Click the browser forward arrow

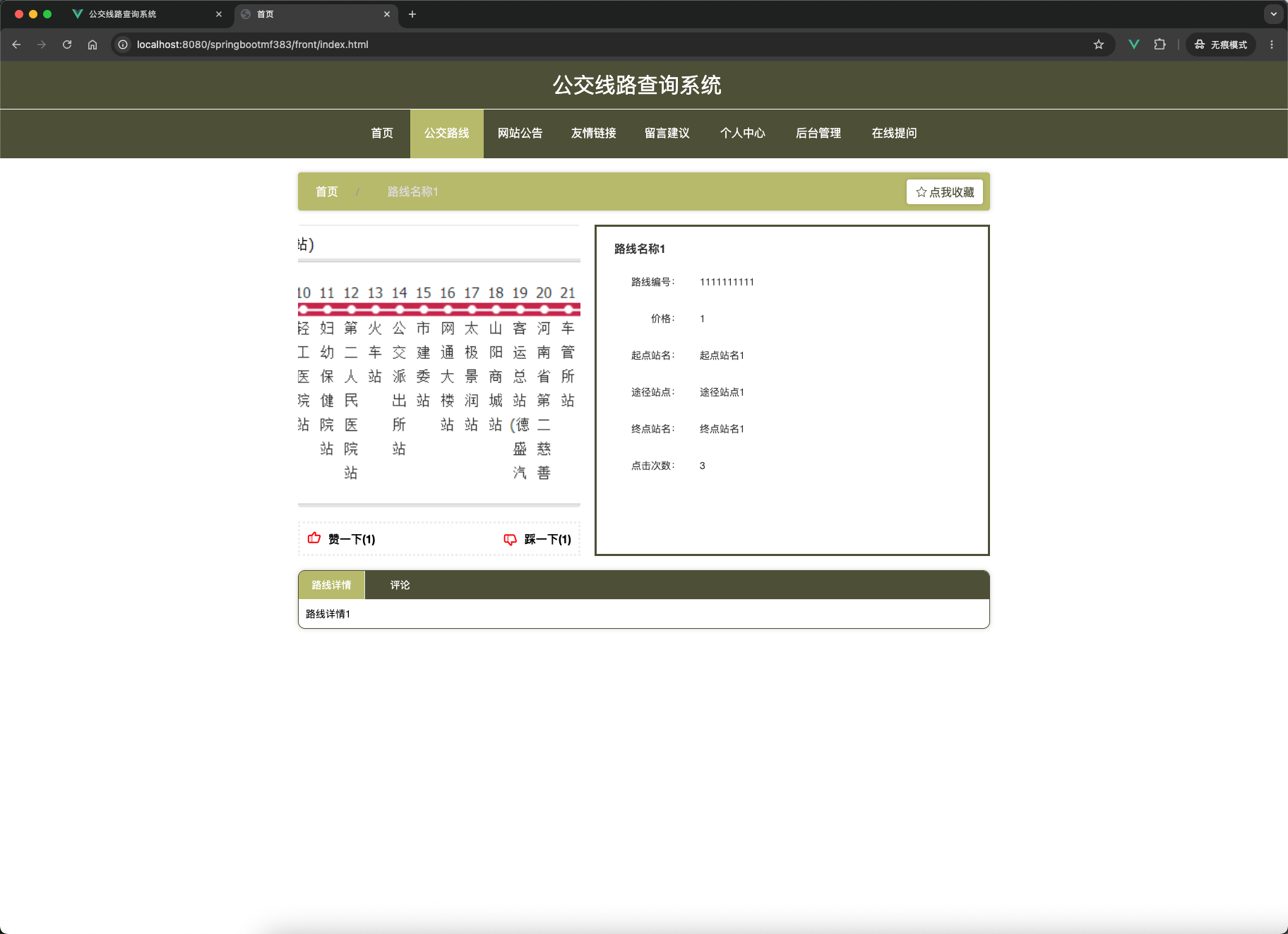[42, 45]
